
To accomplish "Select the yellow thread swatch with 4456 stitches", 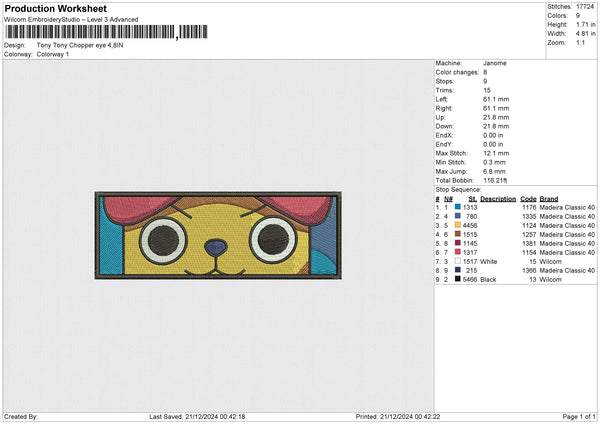I will click(457, 225).
